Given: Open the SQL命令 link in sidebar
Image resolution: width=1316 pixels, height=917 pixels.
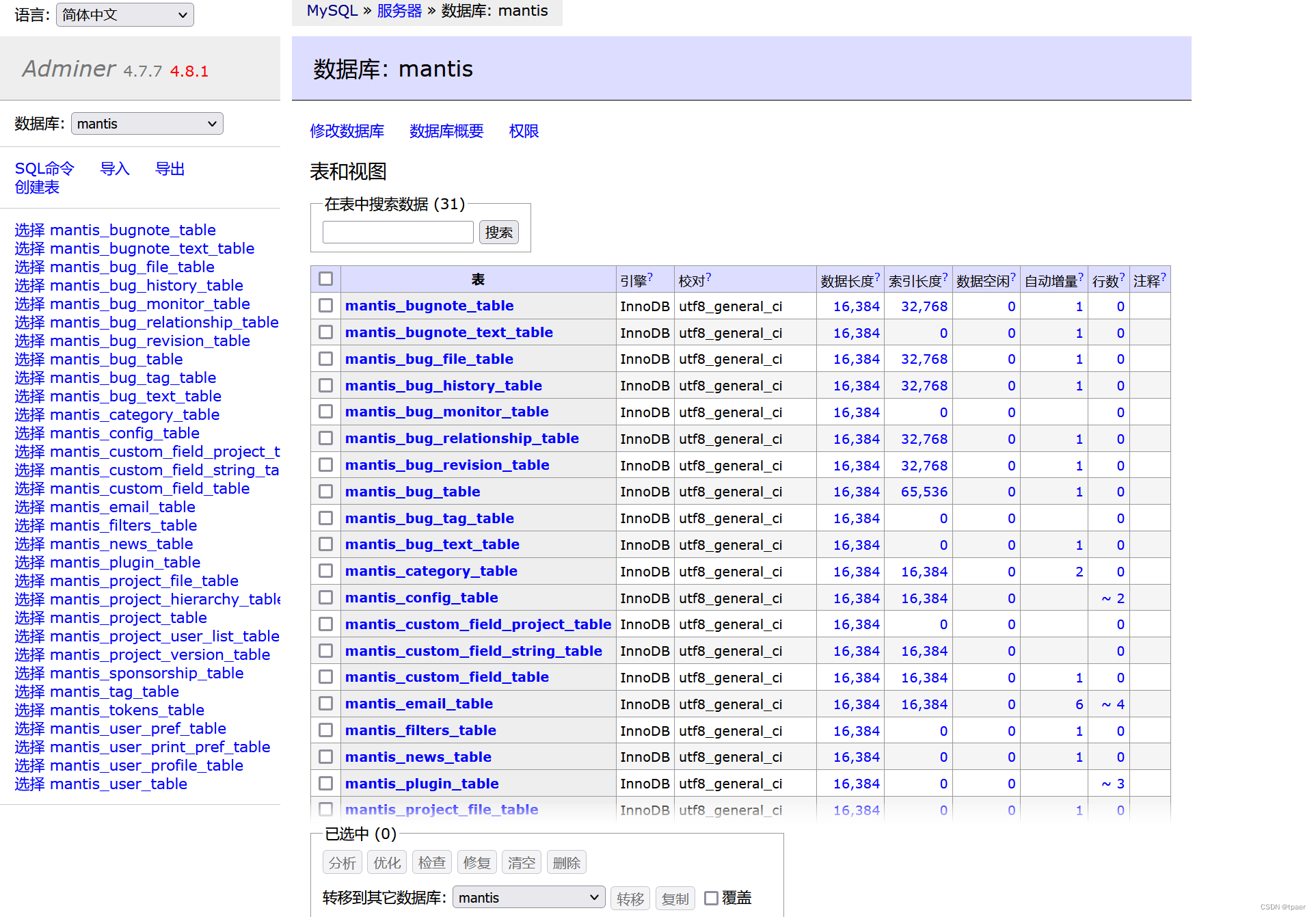Looking at the screenshot, I should (x=44, y=168).
